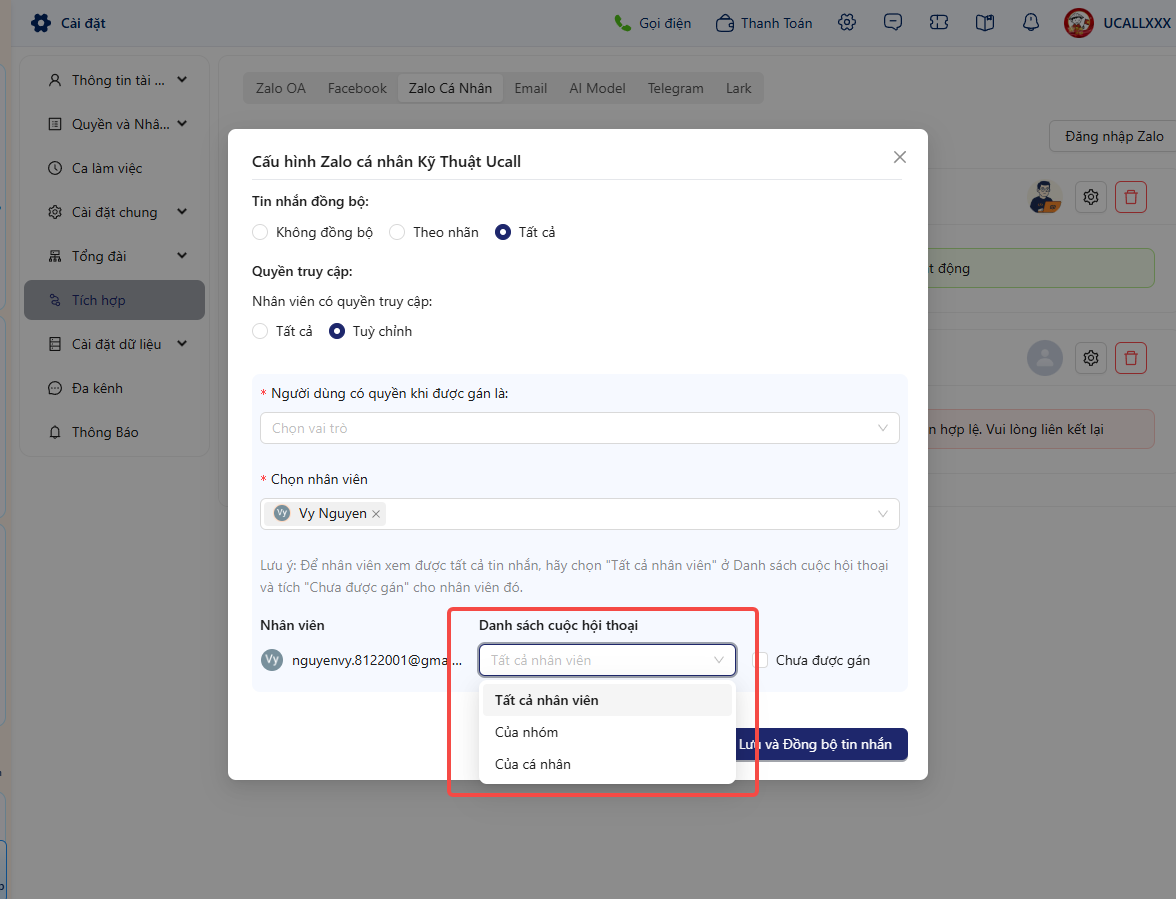
Task: Click the Tích hợp integration icon
Action: coord(55,300)
